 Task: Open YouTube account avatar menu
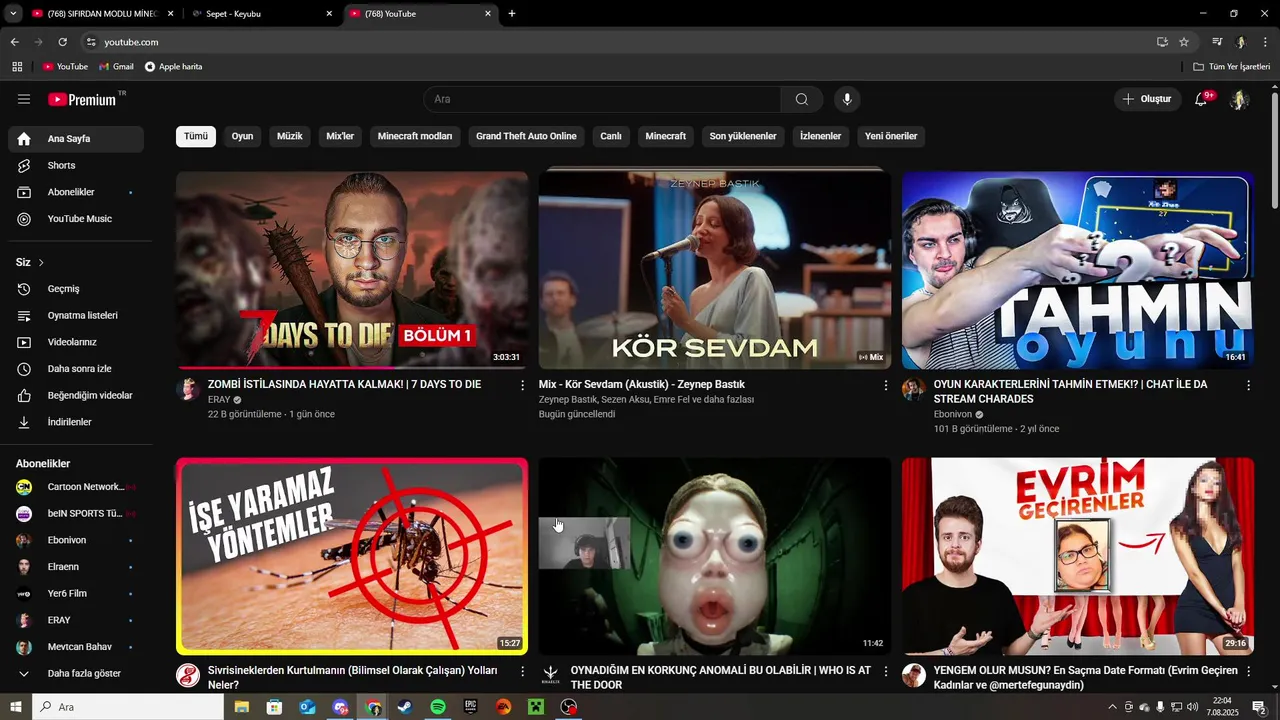click(x=1240, y=99)
